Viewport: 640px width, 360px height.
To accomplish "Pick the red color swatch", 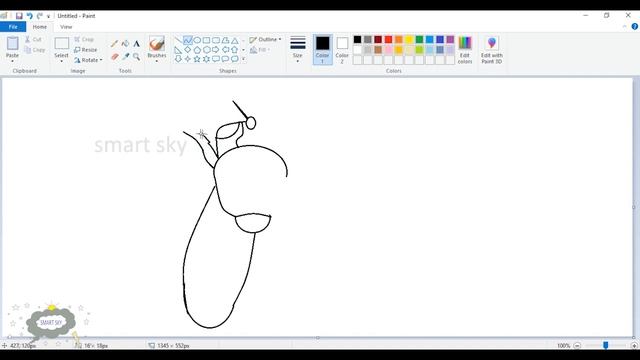I will pos(388,40).
